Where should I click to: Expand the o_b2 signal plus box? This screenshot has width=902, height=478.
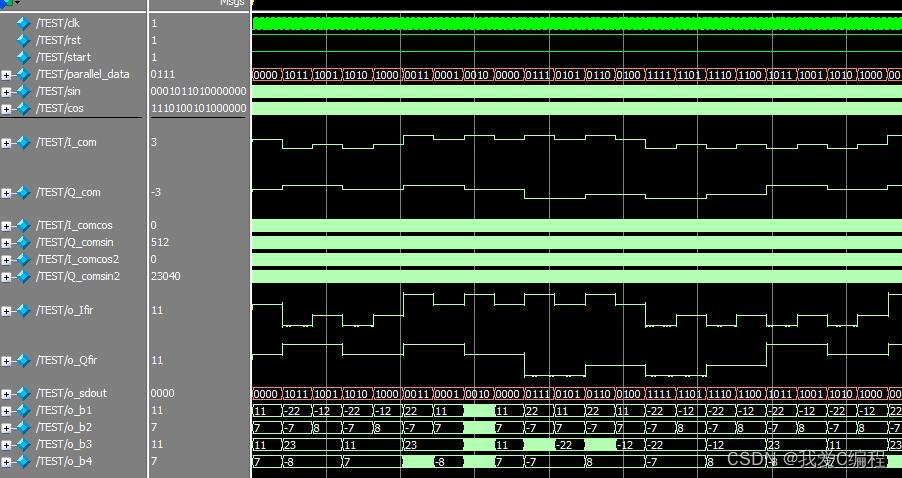[x=6, y=428]
